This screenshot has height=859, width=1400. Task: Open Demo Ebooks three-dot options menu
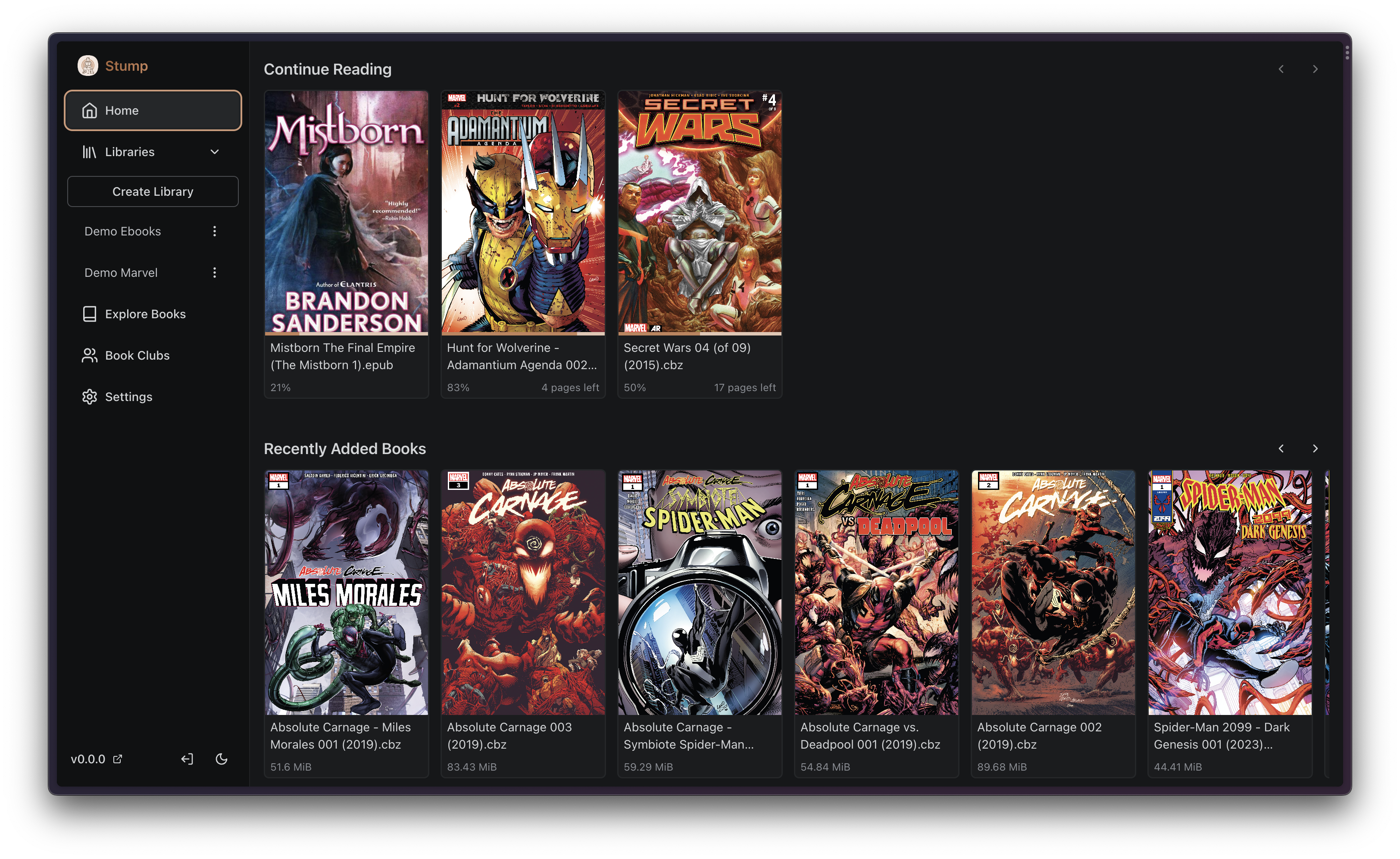[214, 231]
